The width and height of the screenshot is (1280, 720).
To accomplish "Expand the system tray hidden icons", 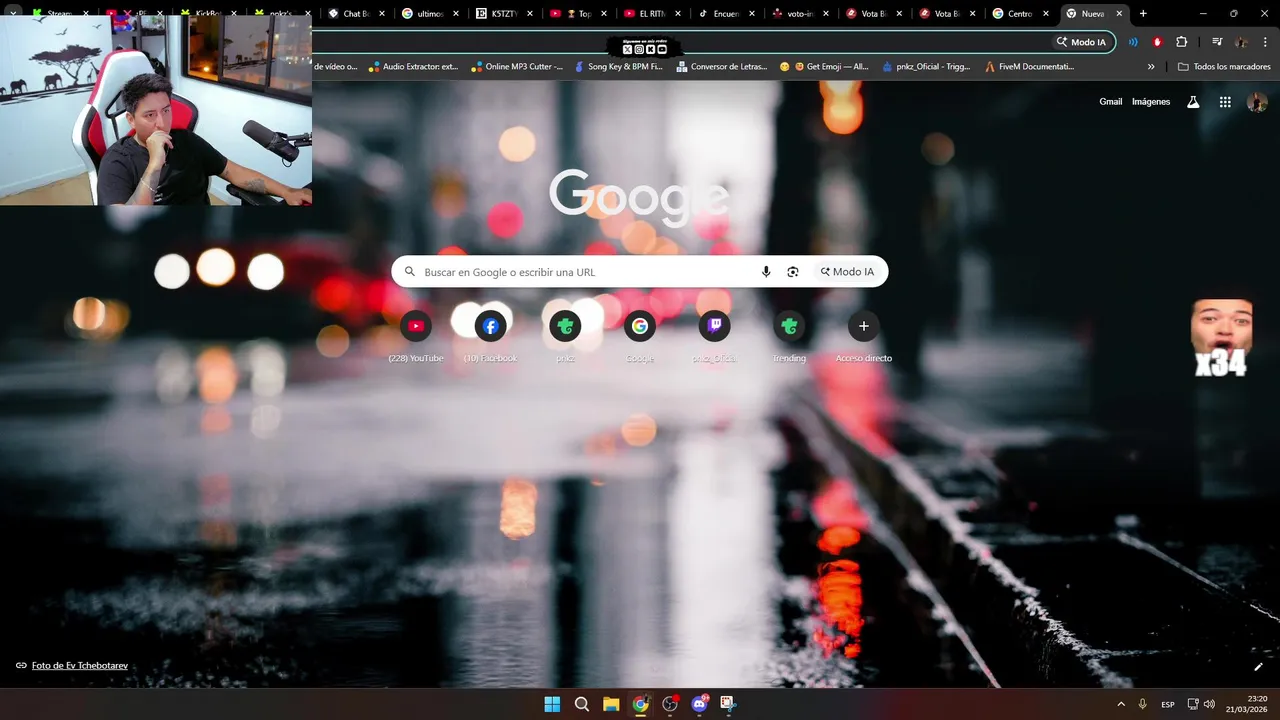I will pos(1120,704).
